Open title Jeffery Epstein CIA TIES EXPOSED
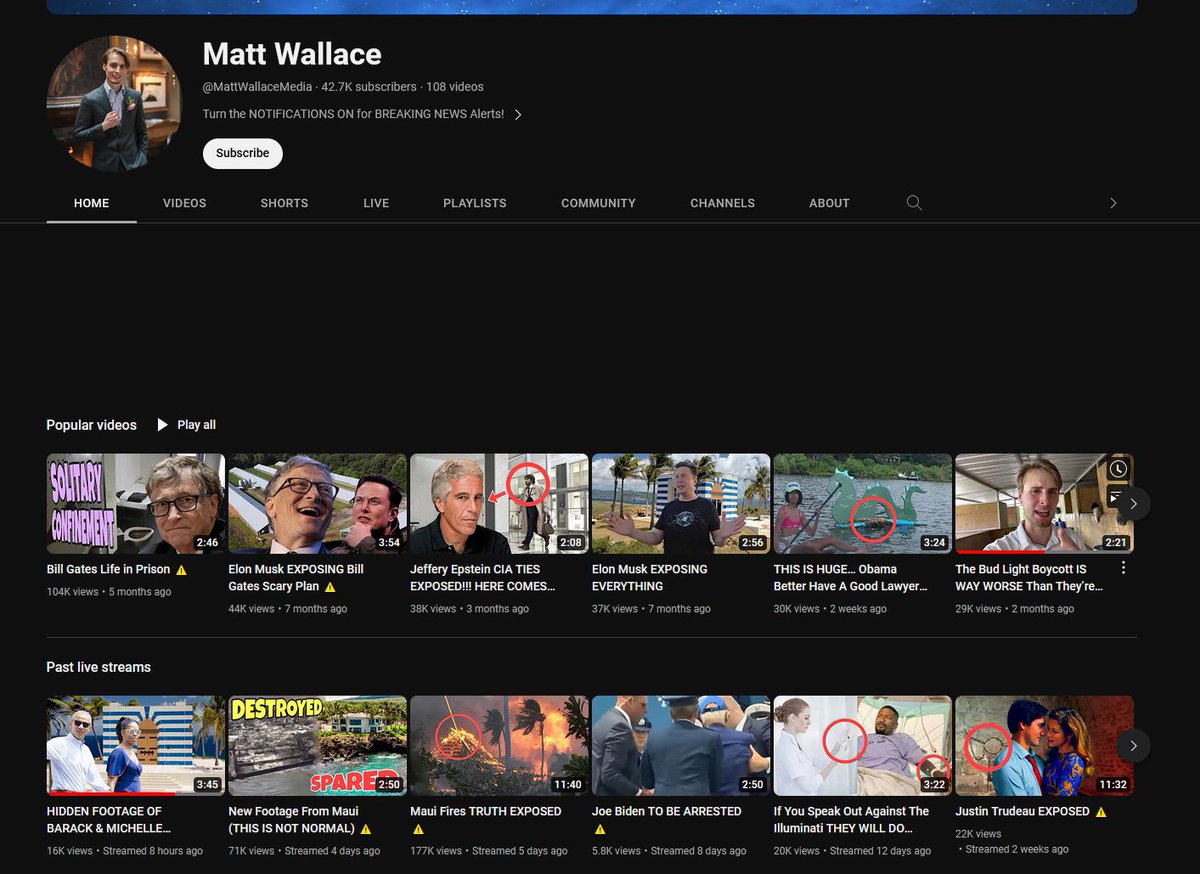The width and height of the screenshot is (1200, 874). tap(483, 578)
